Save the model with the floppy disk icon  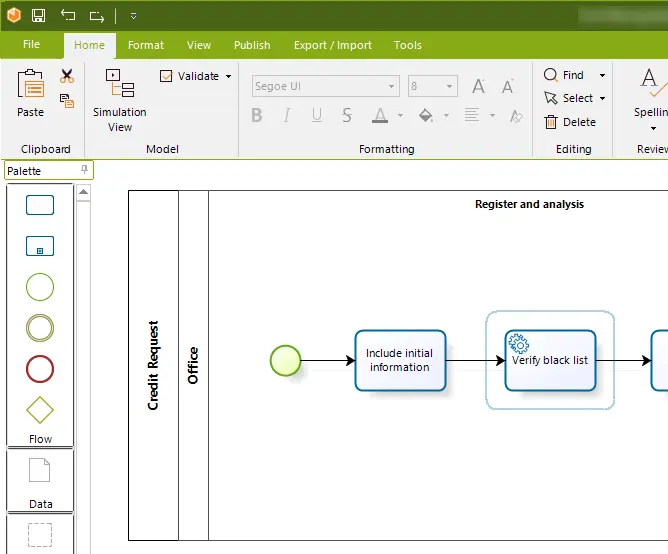point(38,16)
